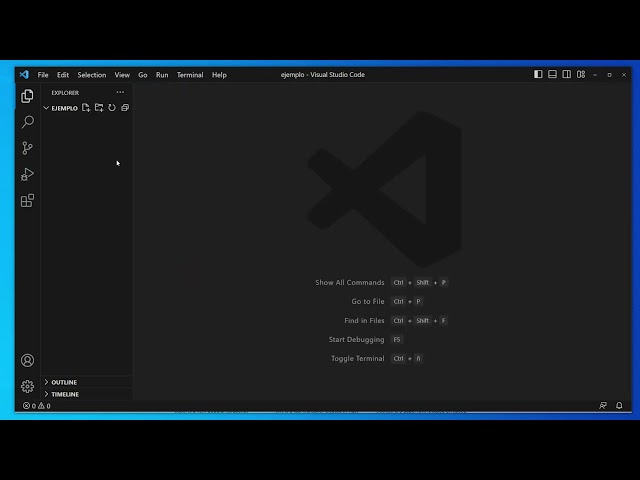Open the Terminal menu

coord(190,75)
